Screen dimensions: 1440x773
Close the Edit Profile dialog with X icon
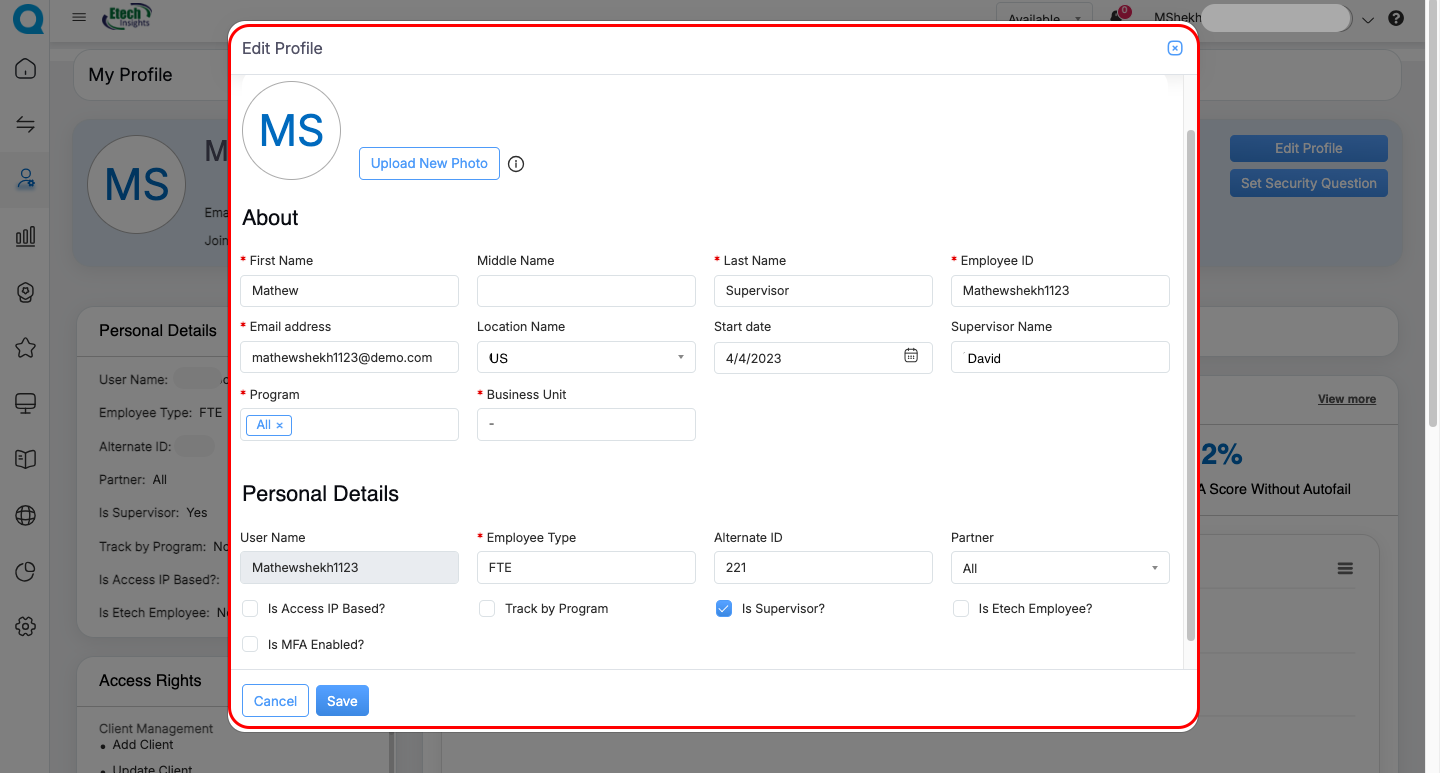(1175, 48)
